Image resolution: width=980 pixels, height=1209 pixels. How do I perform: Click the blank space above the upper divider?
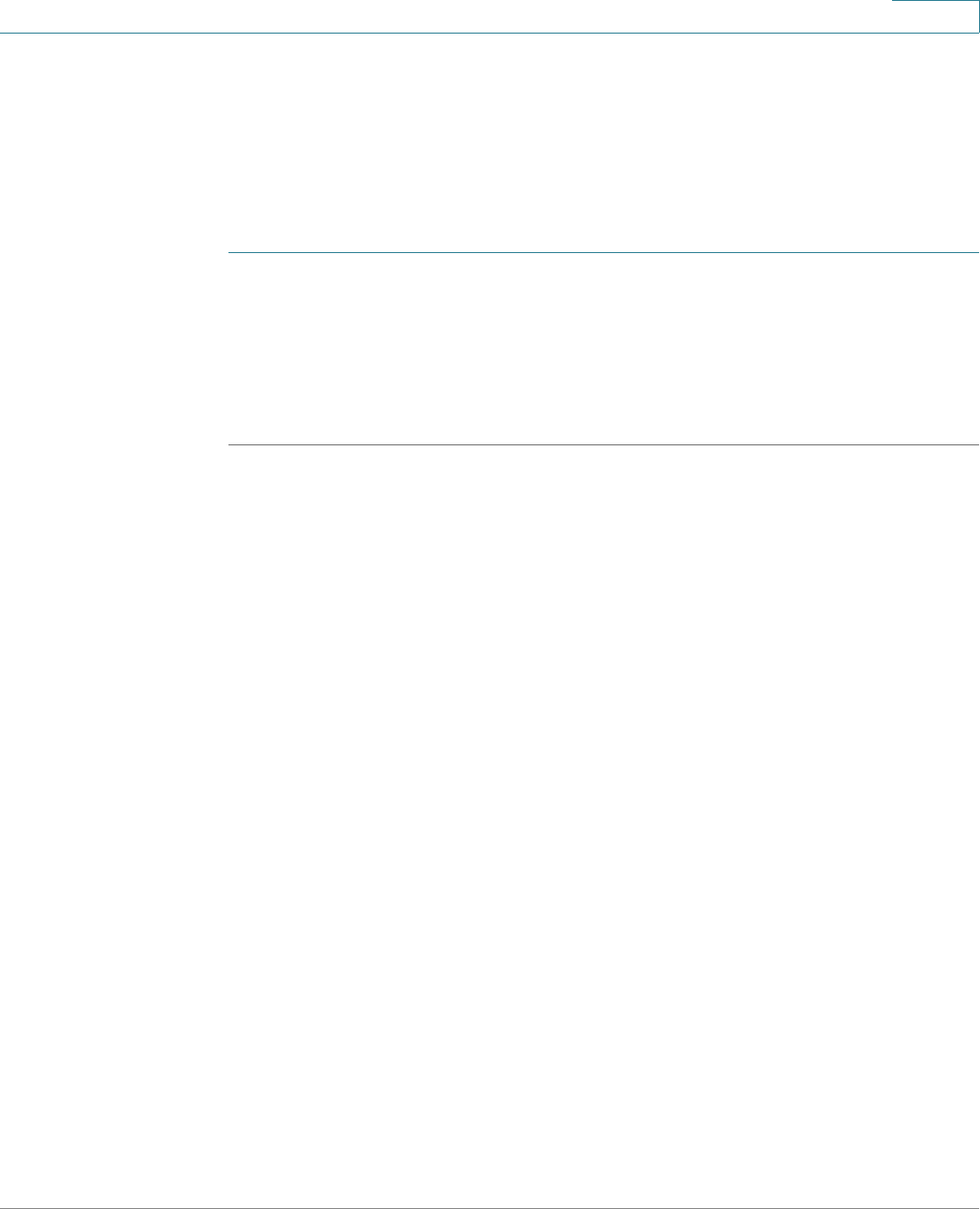pyautogui.click(x=604, y=142)
